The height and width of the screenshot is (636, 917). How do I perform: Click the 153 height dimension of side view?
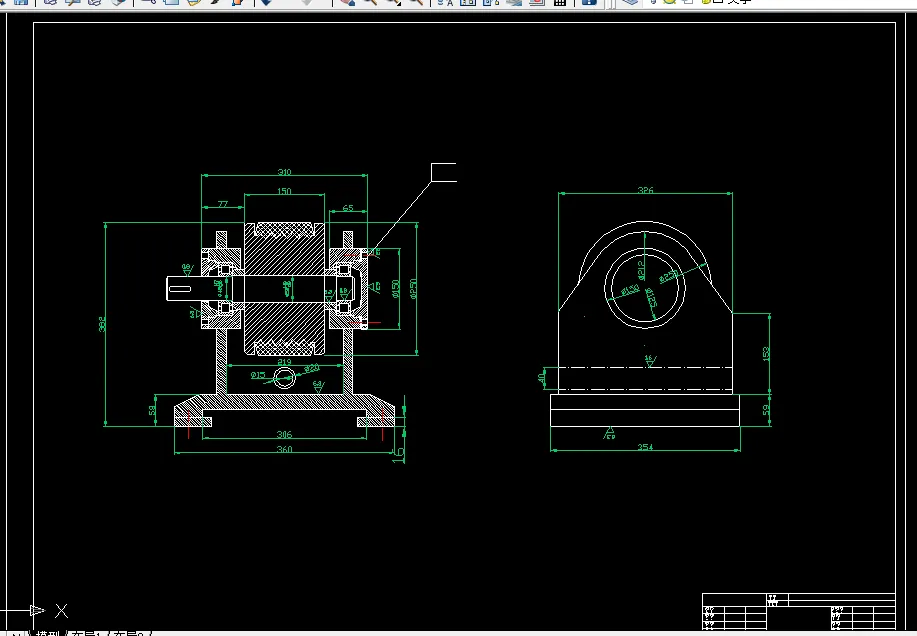pyautogui.click(x=767, y=354)
